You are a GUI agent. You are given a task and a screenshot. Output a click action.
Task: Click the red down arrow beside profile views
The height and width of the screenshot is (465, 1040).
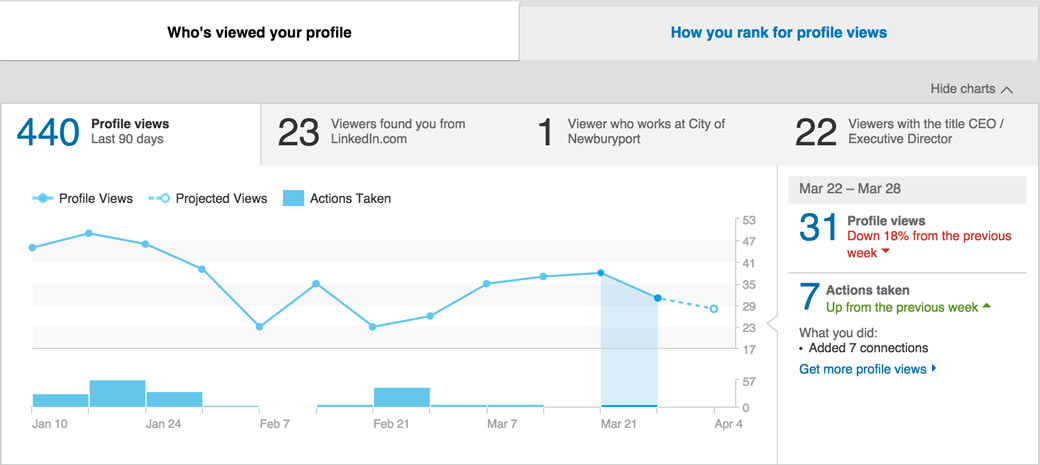coord(883,253)
